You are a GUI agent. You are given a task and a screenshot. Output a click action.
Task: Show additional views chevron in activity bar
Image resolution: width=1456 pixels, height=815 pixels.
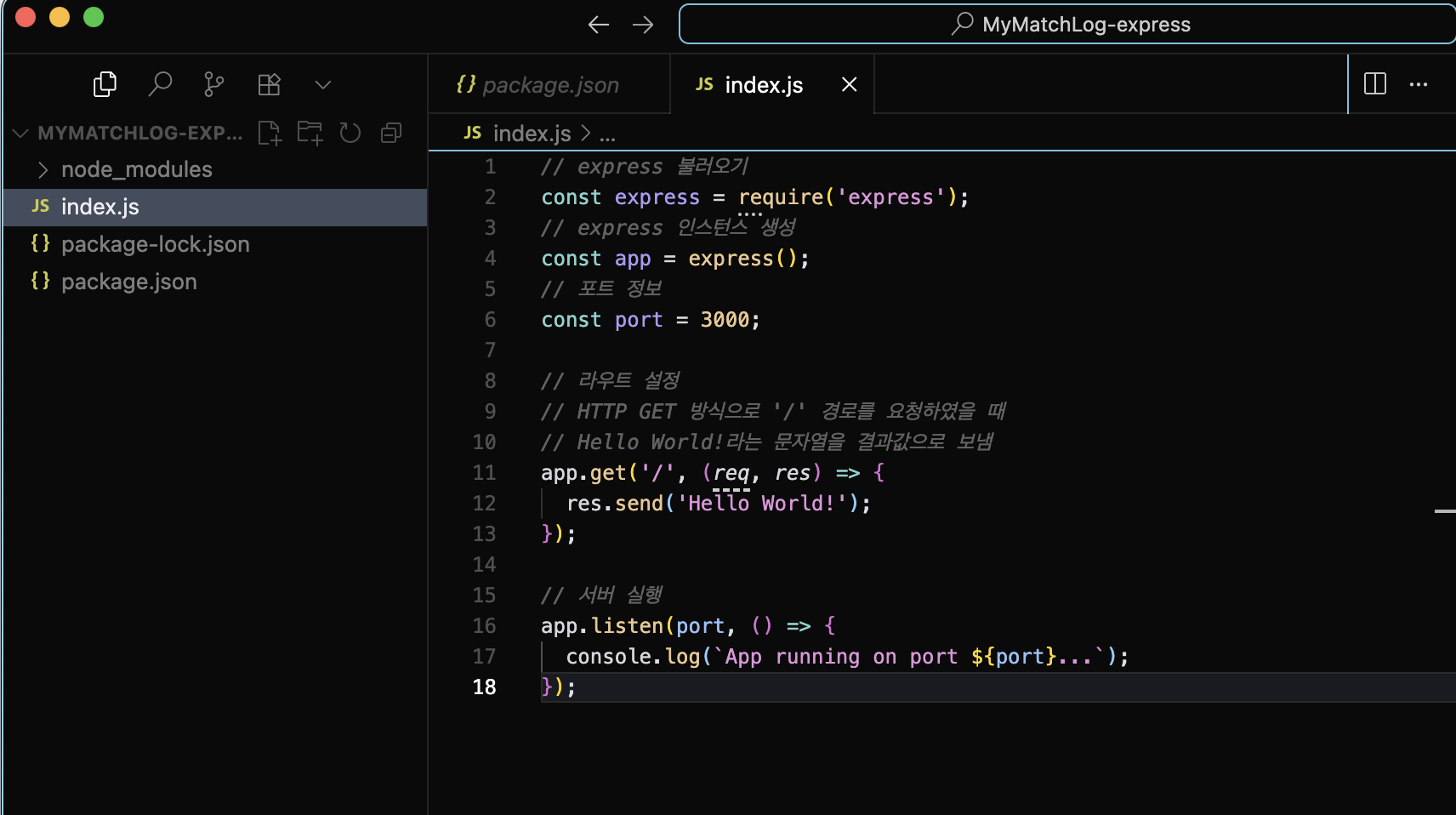click(323, 84)
